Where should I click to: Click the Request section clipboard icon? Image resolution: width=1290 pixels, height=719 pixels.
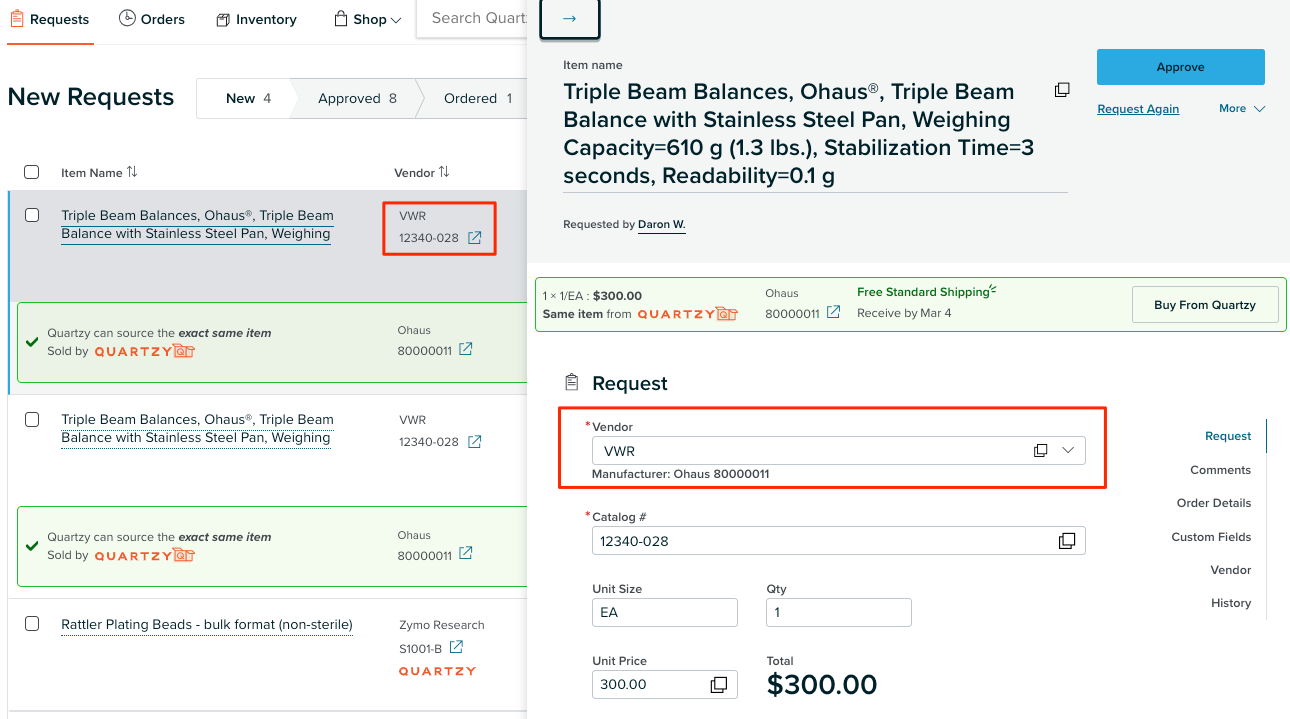572,383
